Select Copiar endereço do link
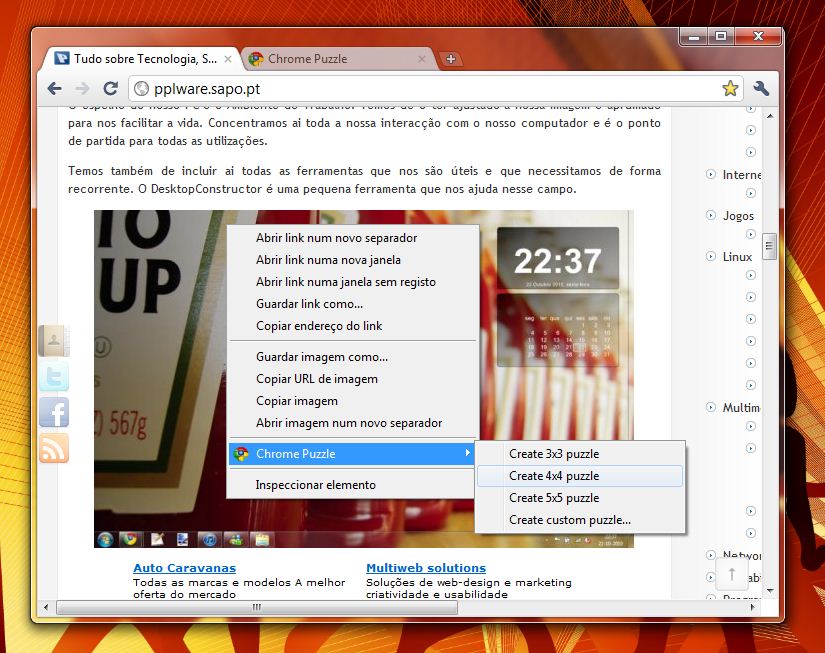Screen dimensions: 825x653 tap(353, 326)
